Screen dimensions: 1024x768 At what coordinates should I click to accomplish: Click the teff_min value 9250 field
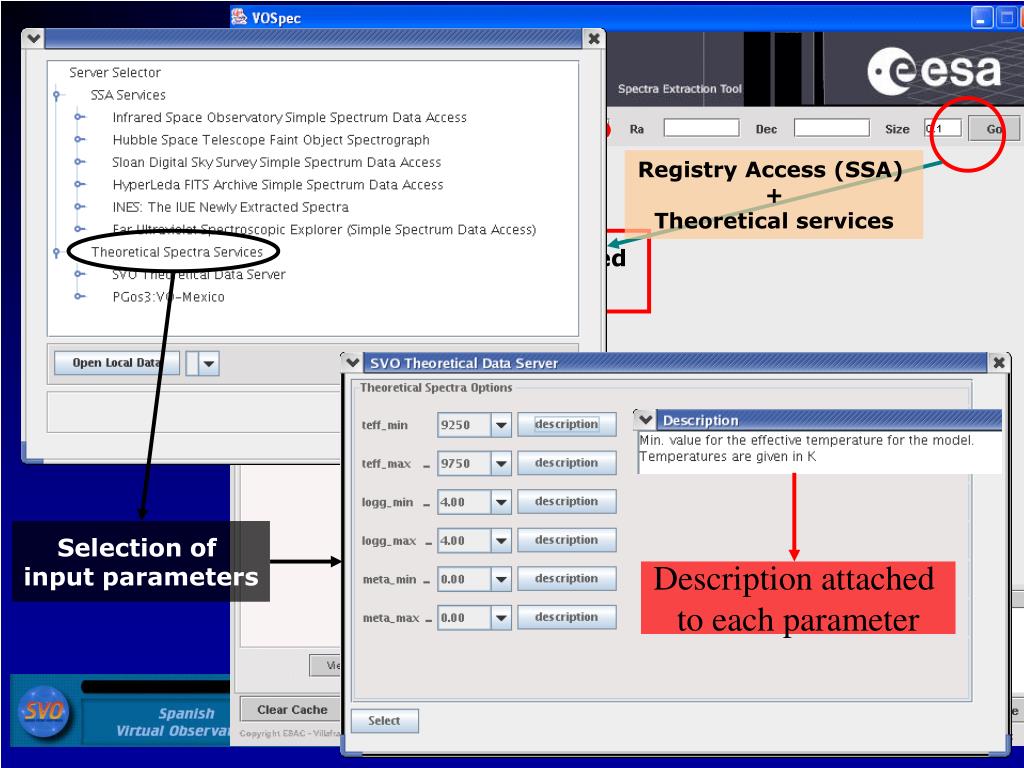[x=464, y=425]
